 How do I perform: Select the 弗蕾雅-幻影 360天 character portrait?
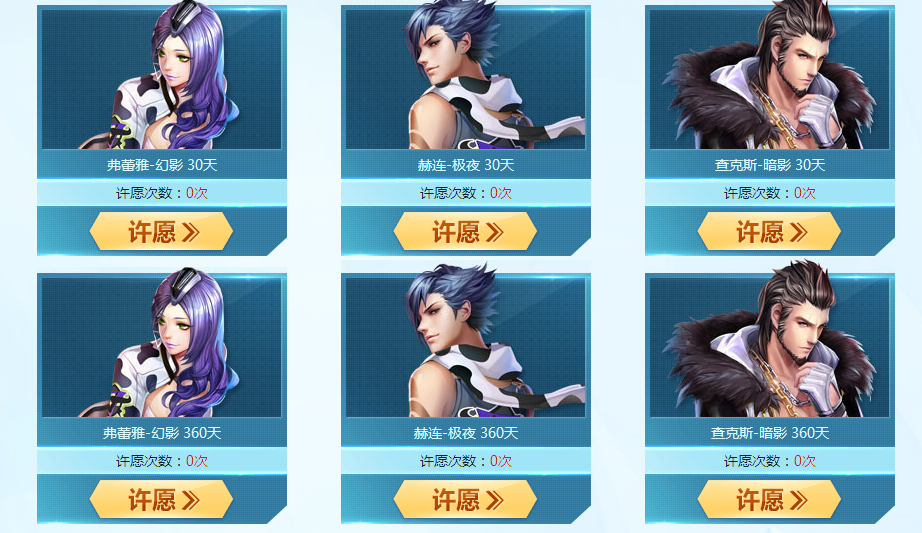162,347
